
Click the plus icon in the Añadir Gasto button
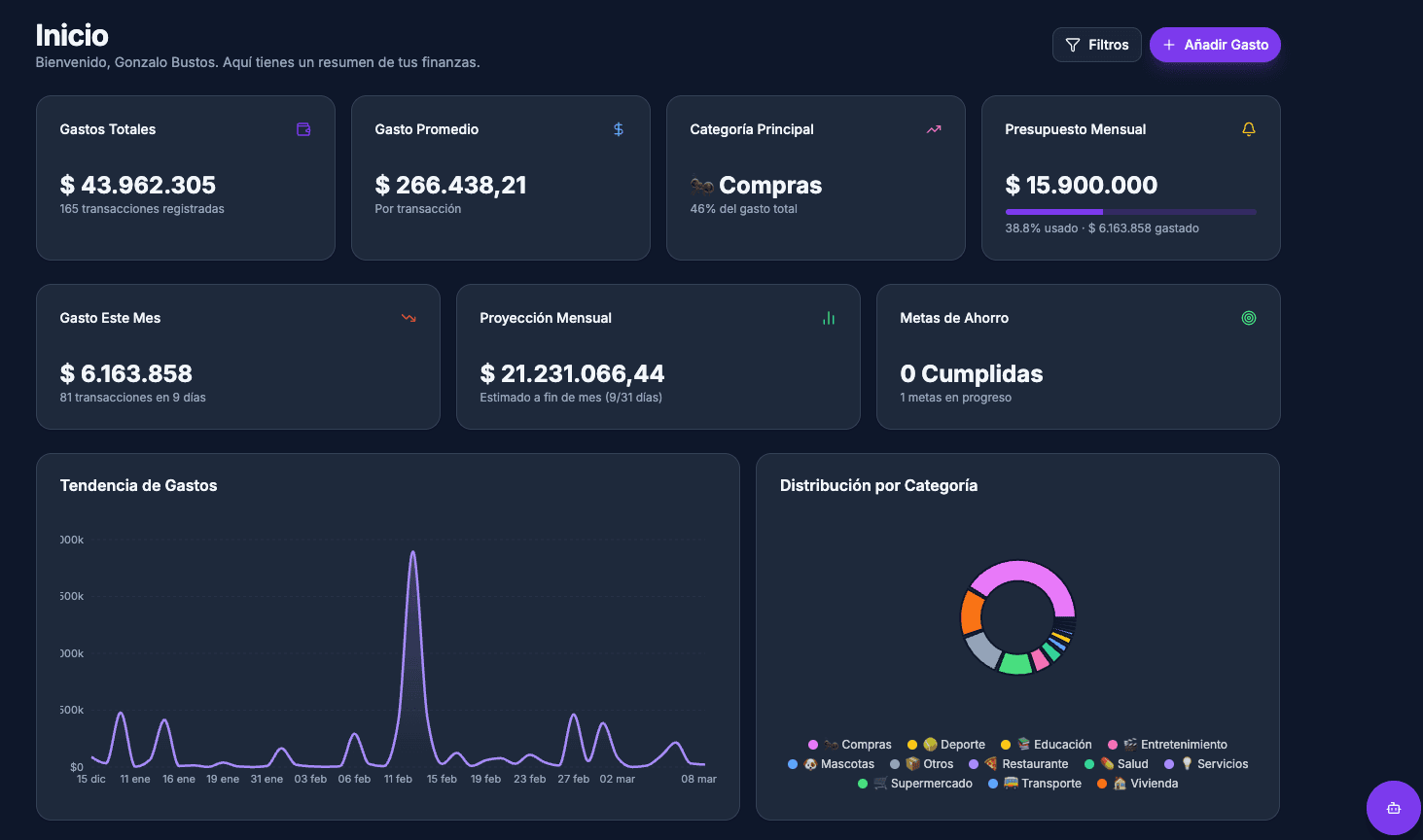1167,45
